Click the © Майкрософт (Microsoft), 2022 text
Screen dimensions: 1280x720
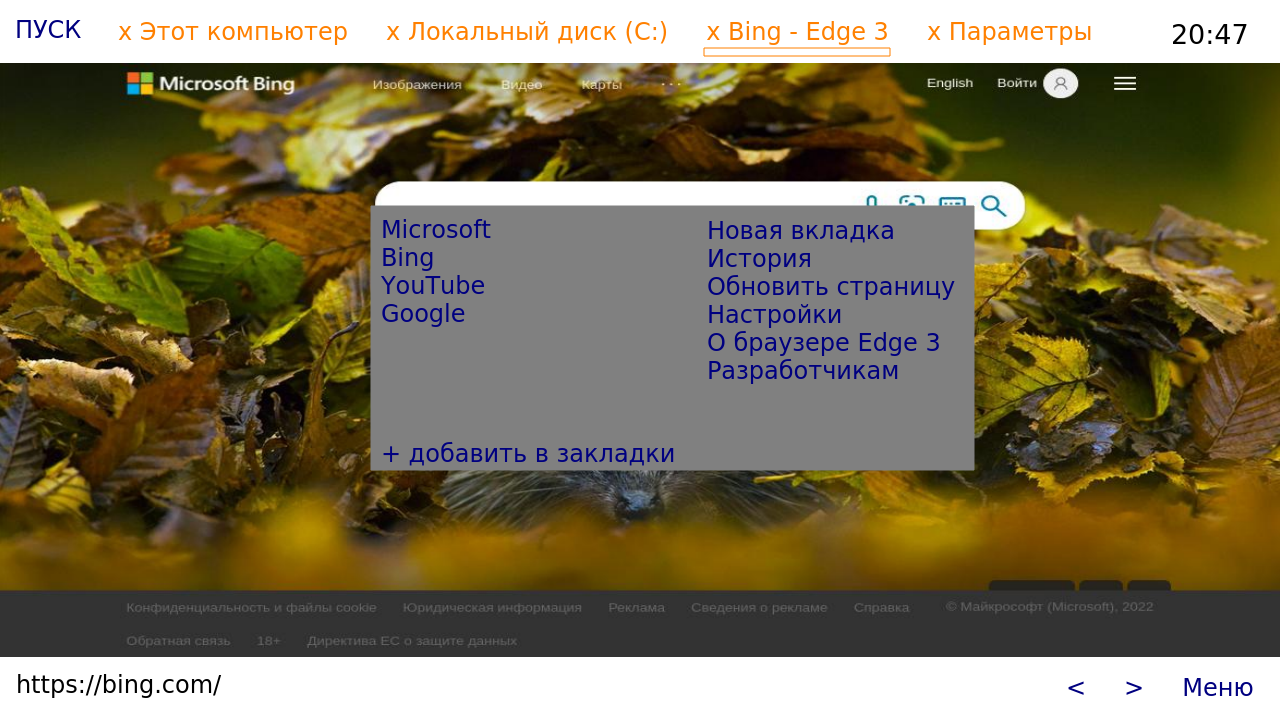click(x=1050, y=607)
